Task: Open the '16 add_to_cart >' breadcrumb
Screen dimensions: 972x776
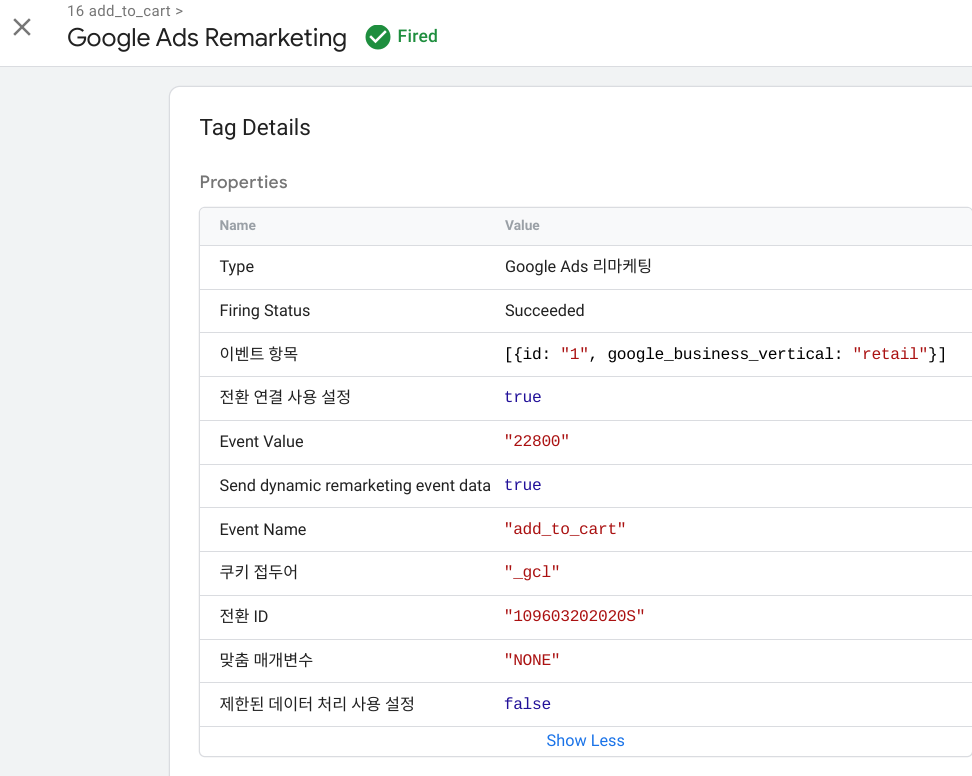Action: [x=125, y=11]
